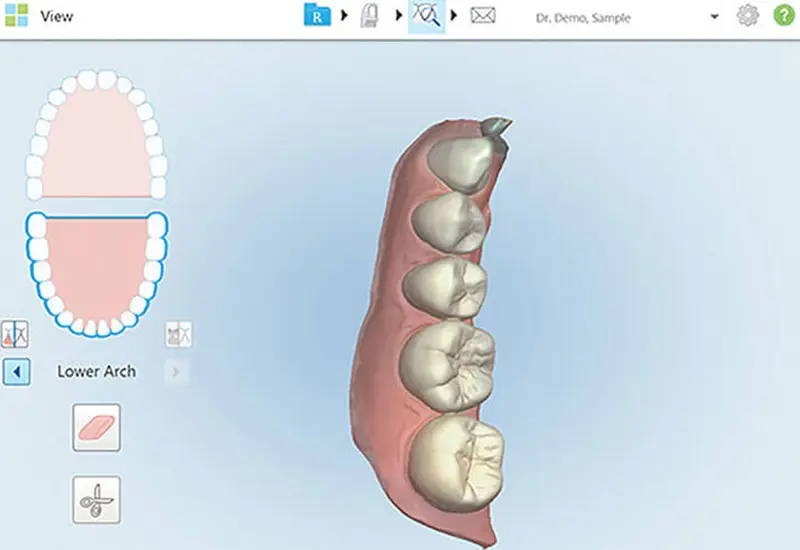
Task: Click the rearmost molar on the 3D scan
Action: 457,464
